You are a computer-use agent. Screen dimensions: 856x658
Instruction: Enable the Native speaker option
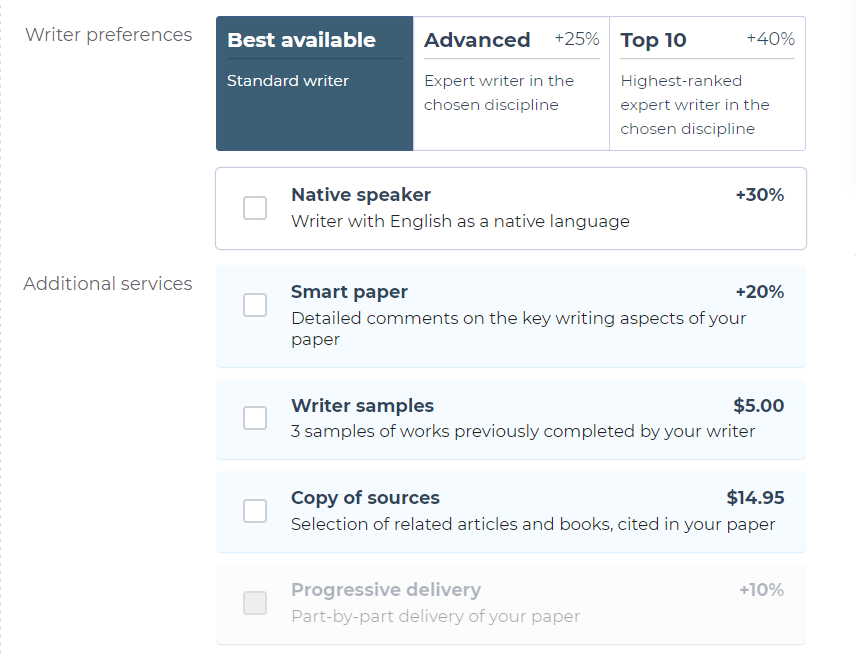pos(255,208)
